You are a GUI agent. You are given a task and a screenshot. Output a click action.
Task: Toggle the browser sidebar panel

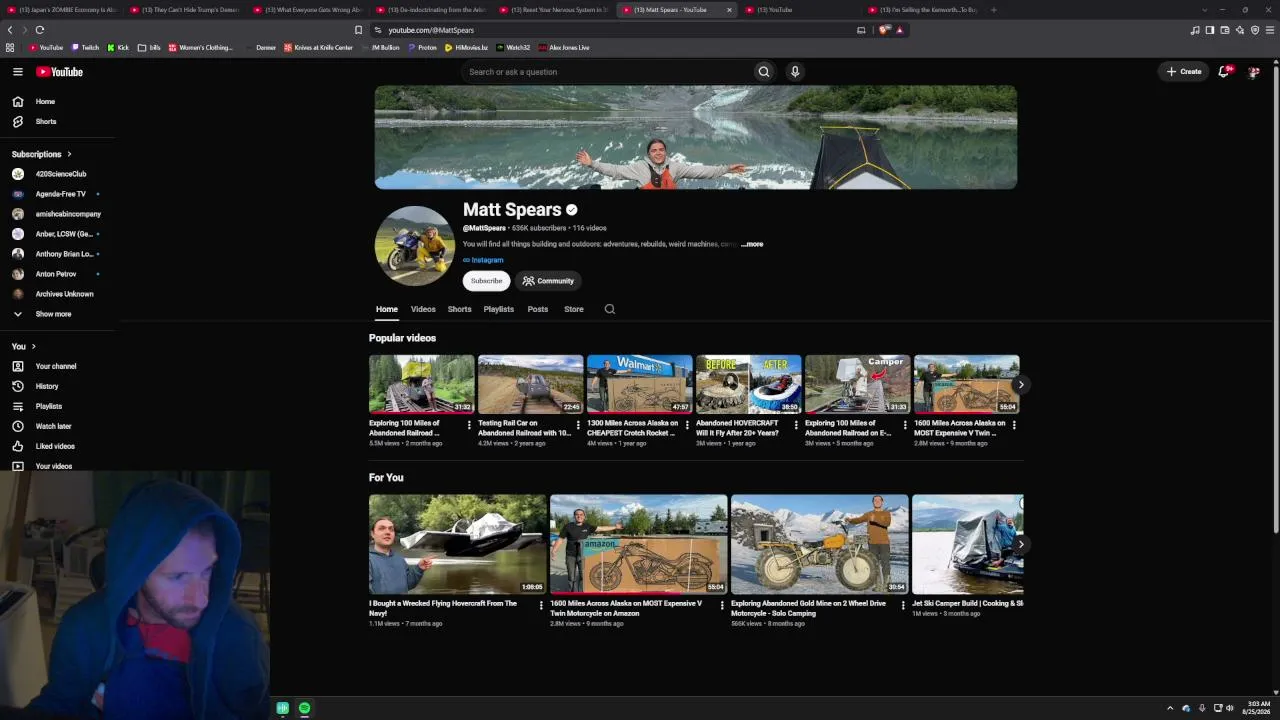1210,30
